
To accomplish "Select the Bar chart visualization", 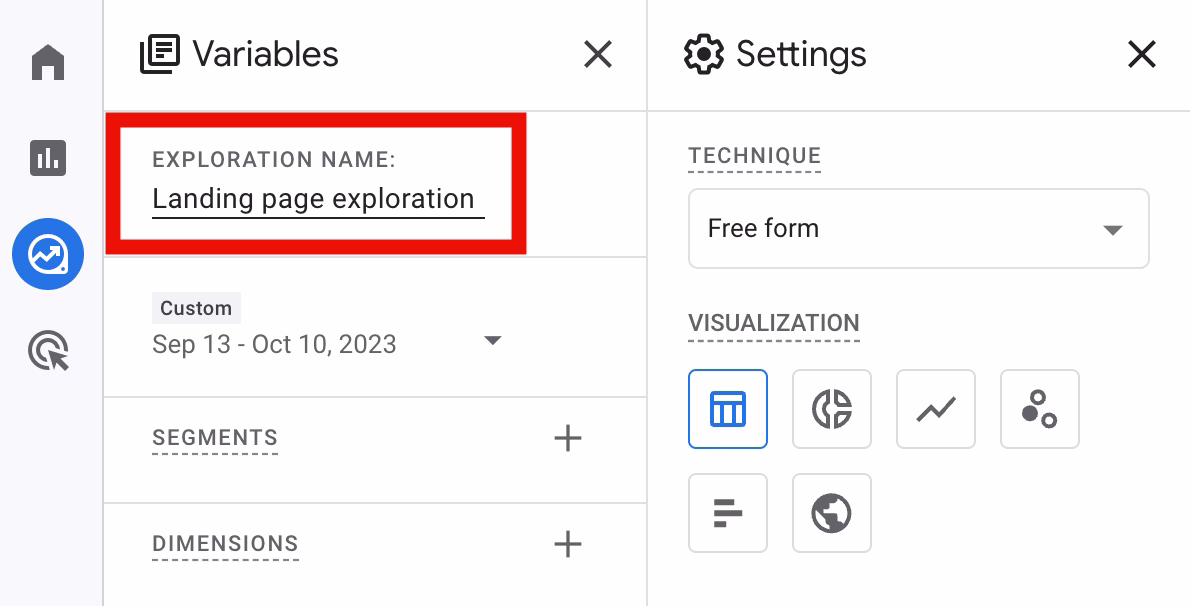I will pos(727,512).
